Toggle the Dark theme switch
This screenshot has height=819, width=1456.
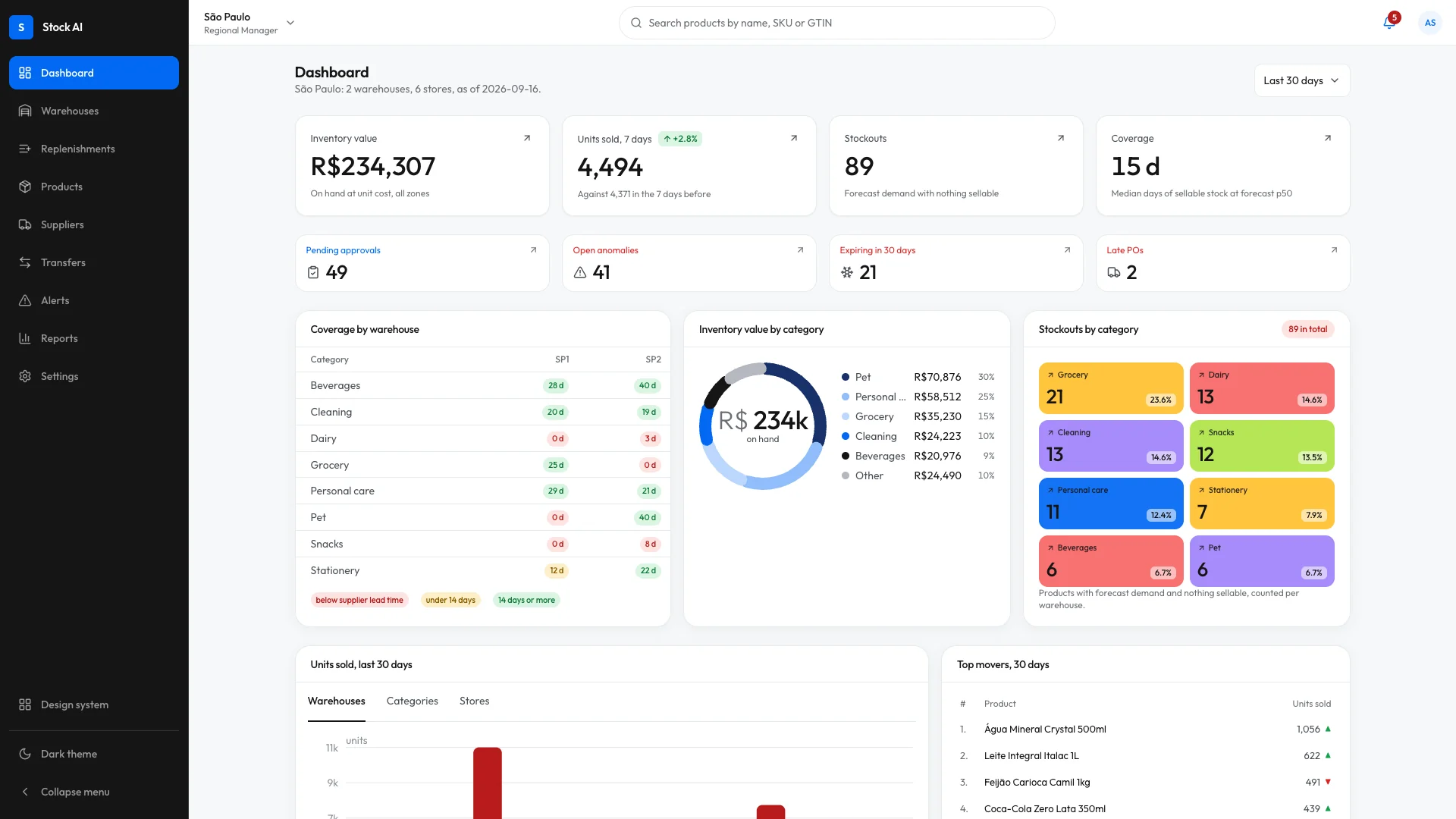point(94,754)
